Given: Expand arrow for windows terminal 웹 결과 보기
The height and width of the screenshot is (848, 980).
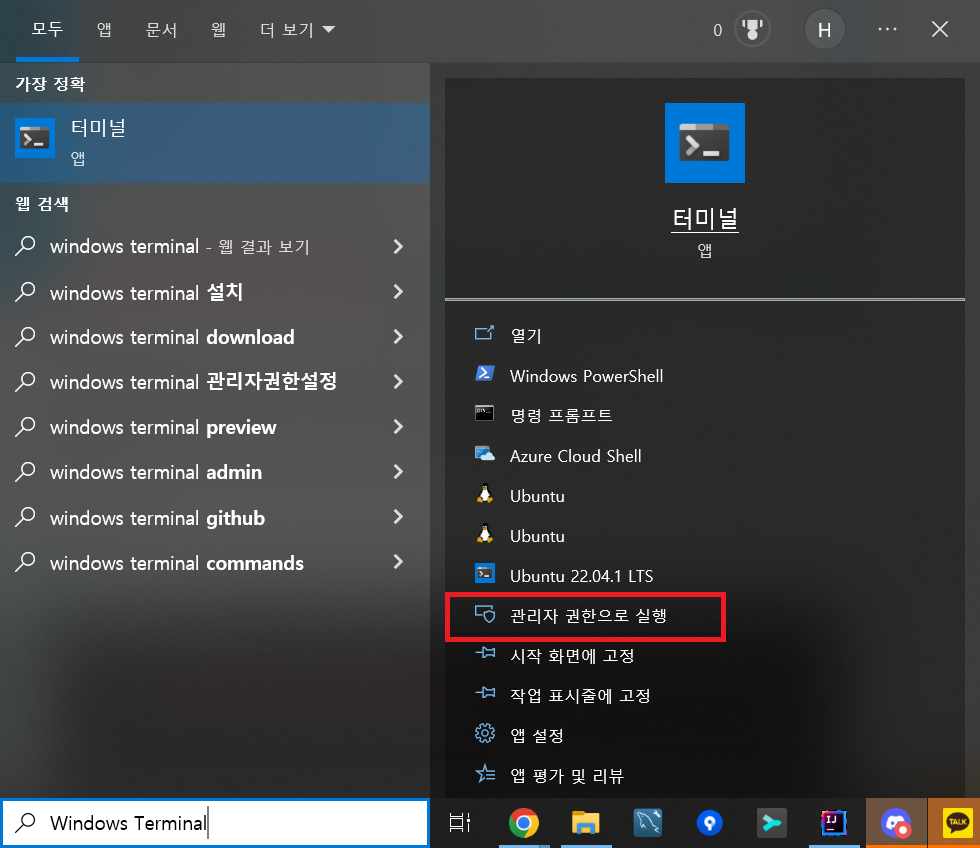Looking at the screenshot, I should 398,247.
